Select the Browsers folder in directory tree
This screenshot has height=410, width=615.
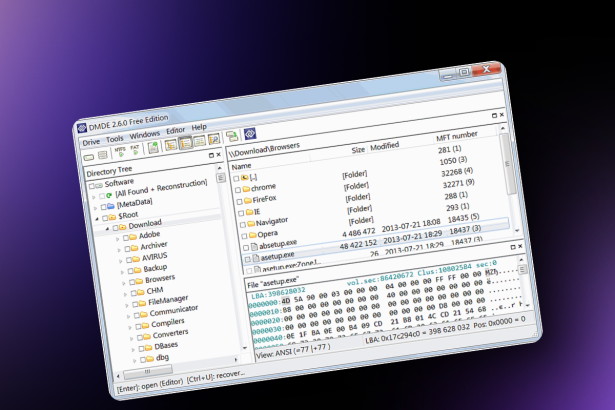coord(159,278)
